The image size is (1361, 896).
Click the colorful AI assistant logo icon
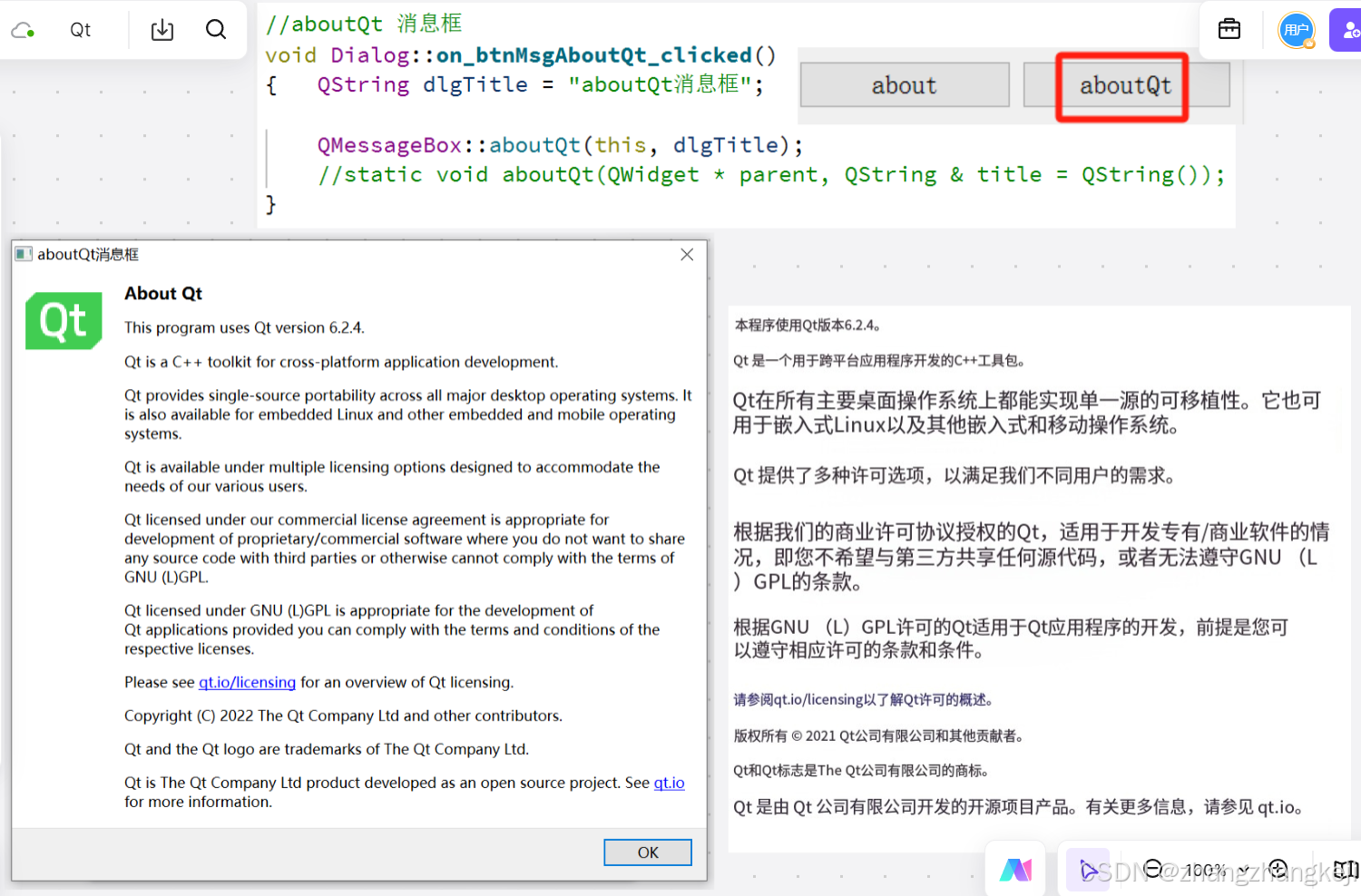[1016, 870]
